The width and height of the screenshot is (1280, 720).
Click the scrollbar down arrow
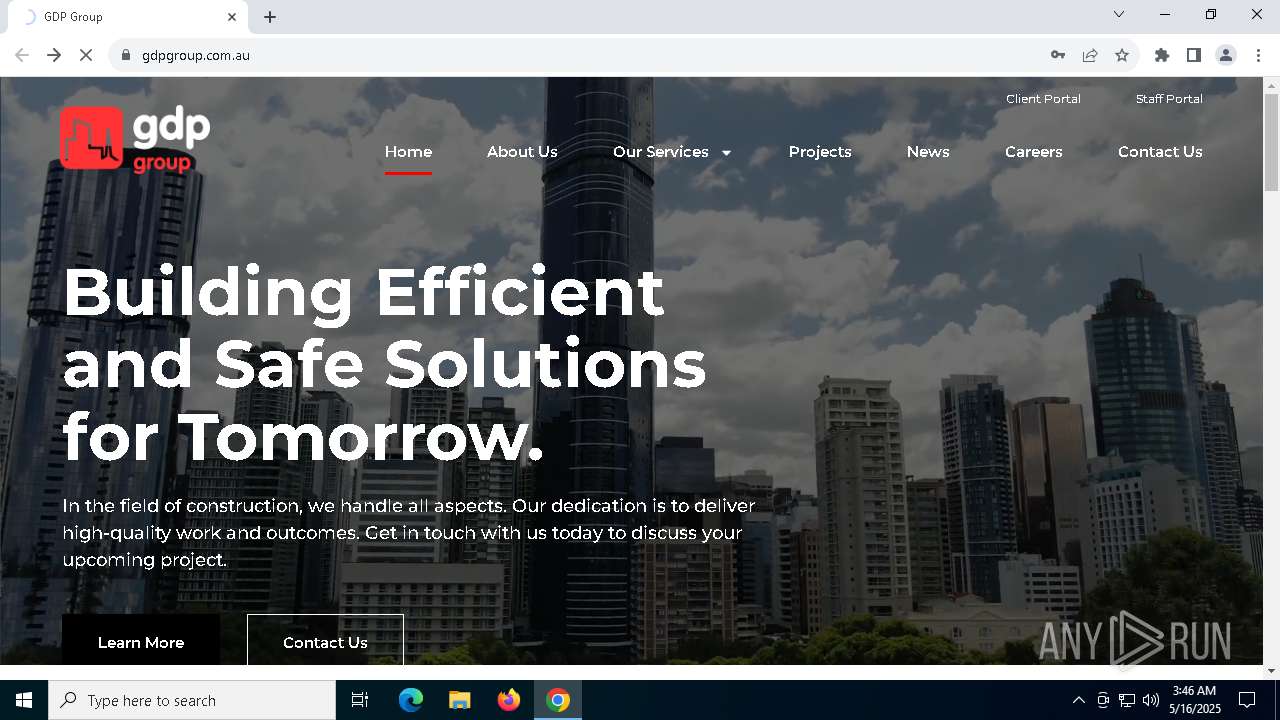pos(1271,670)
